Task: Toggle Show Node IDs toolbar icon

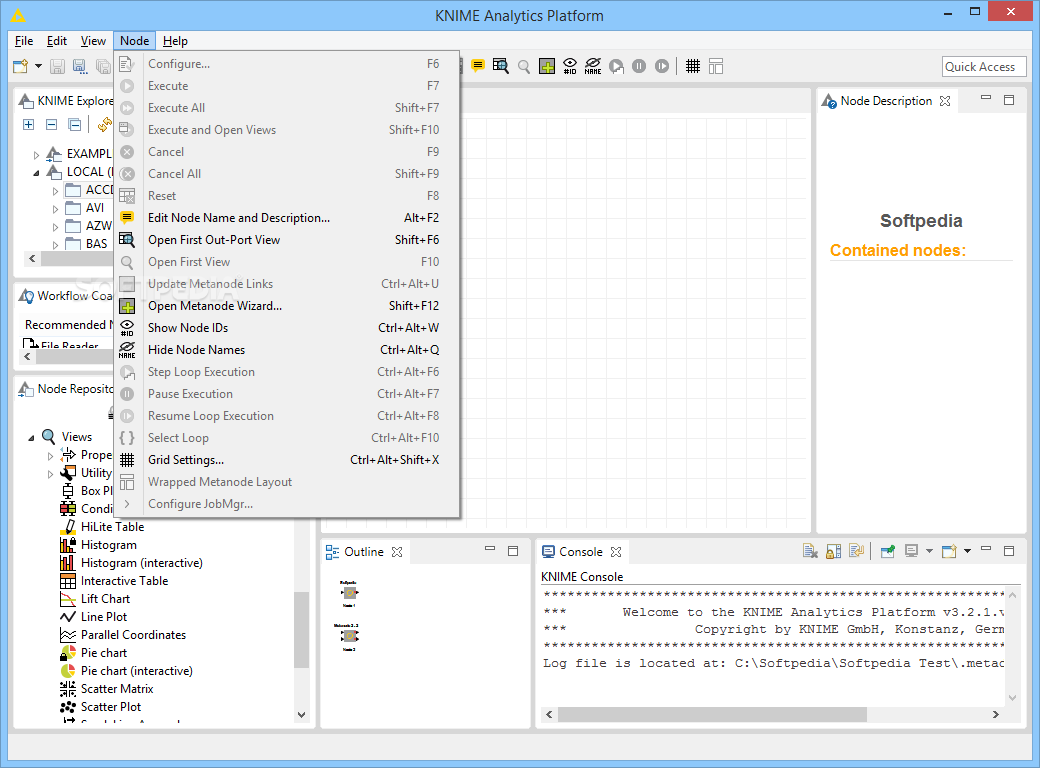Action: (x=570, y=66)
